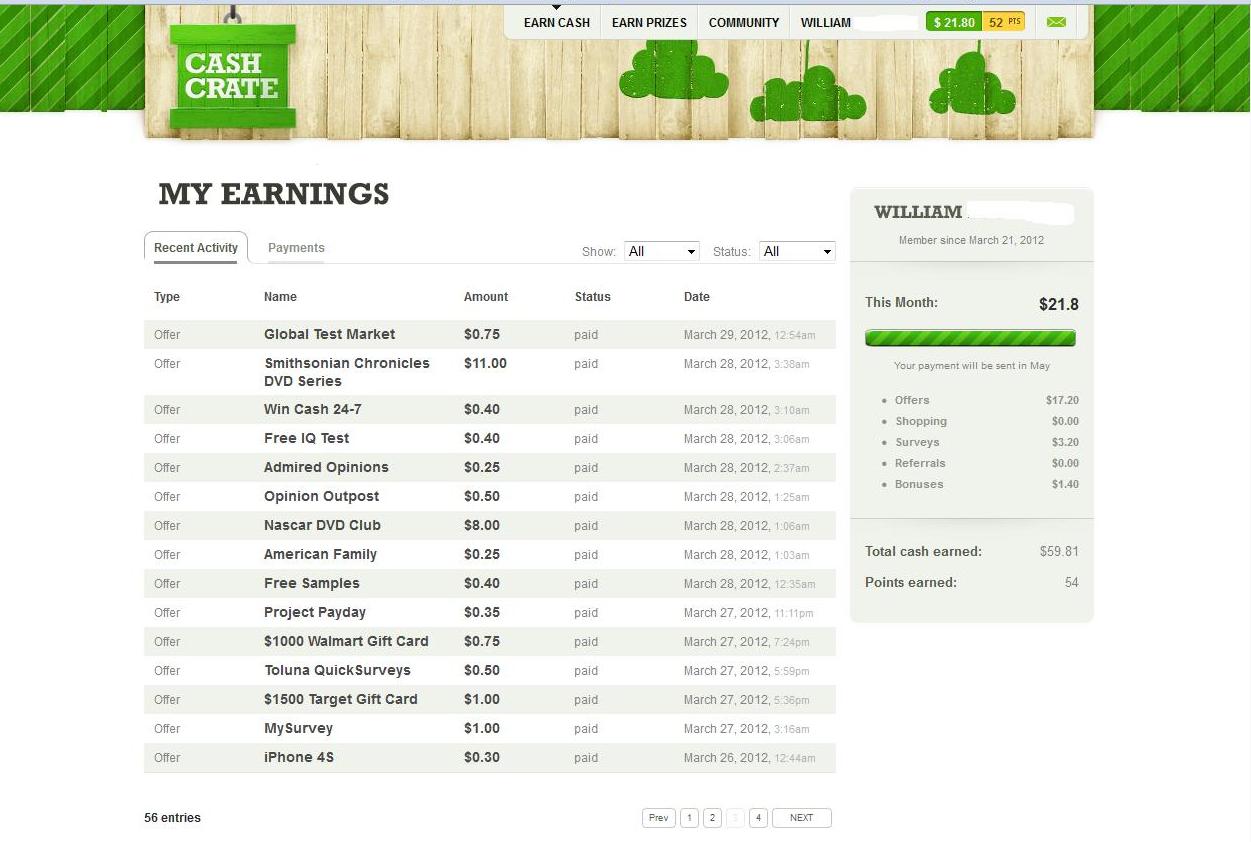Click the Referrals earnings line

pyautogui.click(x=920, y=463)
